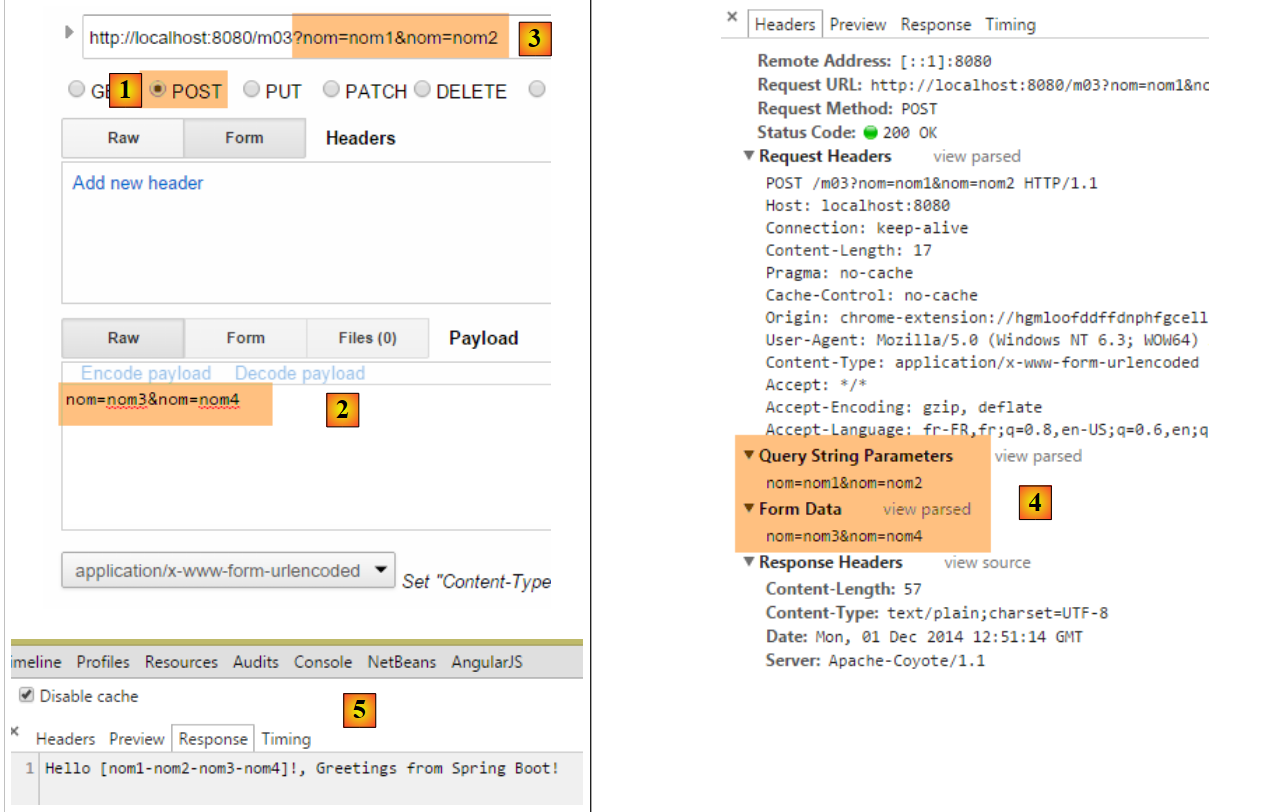
Task: Collapse the Form Data section
Action: click(x=749, y=509)
